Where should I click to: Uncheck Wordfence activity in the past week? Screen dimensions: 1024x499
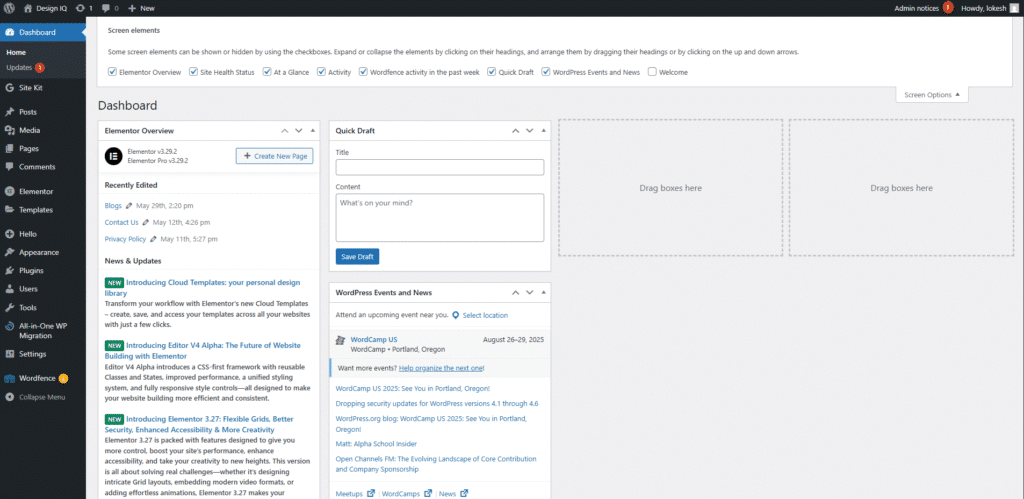point(363,72)
